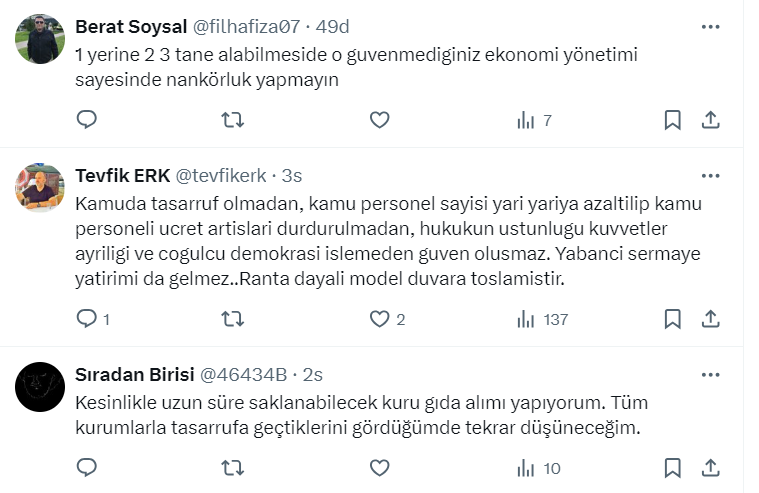The width and height of the screenshot is (759, 493).
Task: Open more options on Tevfik ERK's tweet
Action: [x=710, y=175]
